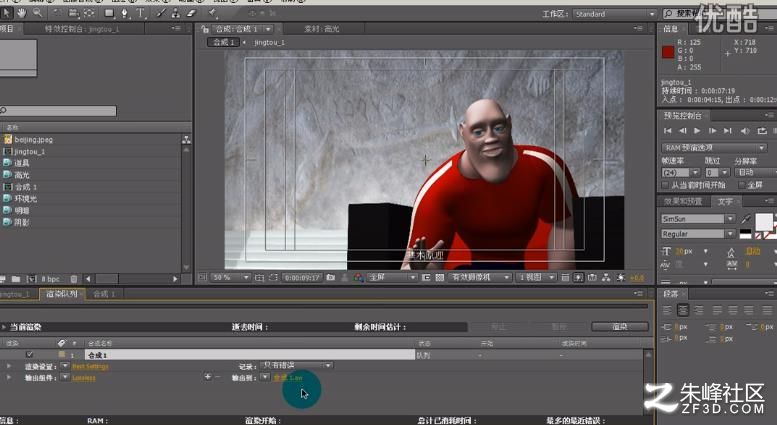The height and width of the screenshot is (425, 777).
Task: Switch to the 素材: 高光 tab
Action: (x=322, y=29)
